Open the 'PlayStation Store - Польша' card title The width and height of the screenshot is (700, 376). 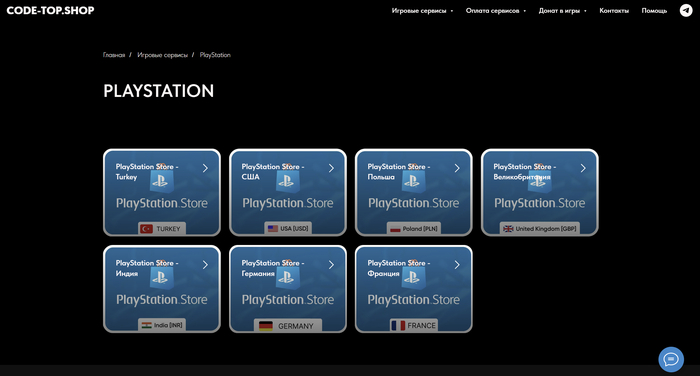pyautogui.click(x=399, y=171)
